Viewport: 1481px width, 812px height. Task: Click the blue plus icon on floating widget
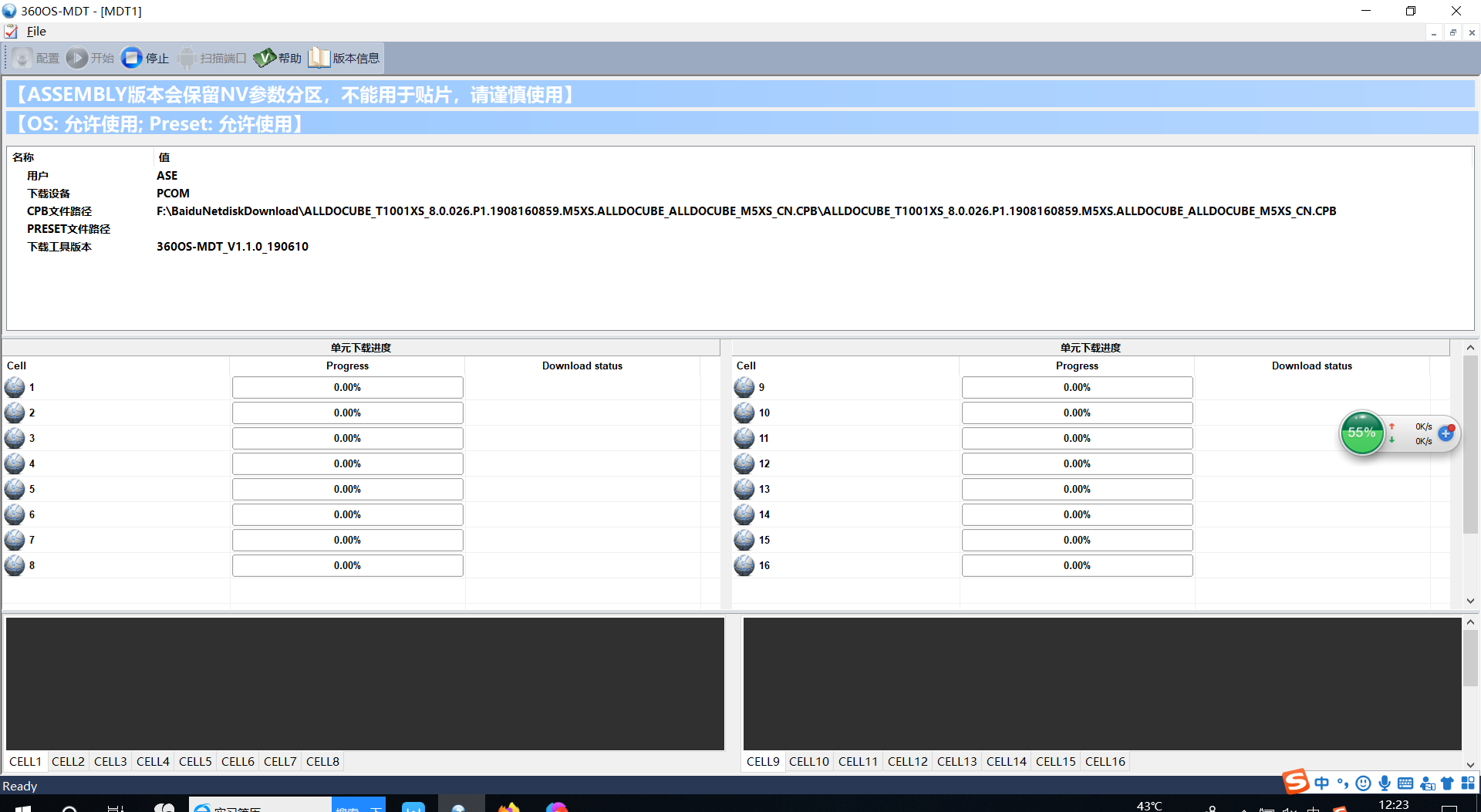[x=1446, y=433]
